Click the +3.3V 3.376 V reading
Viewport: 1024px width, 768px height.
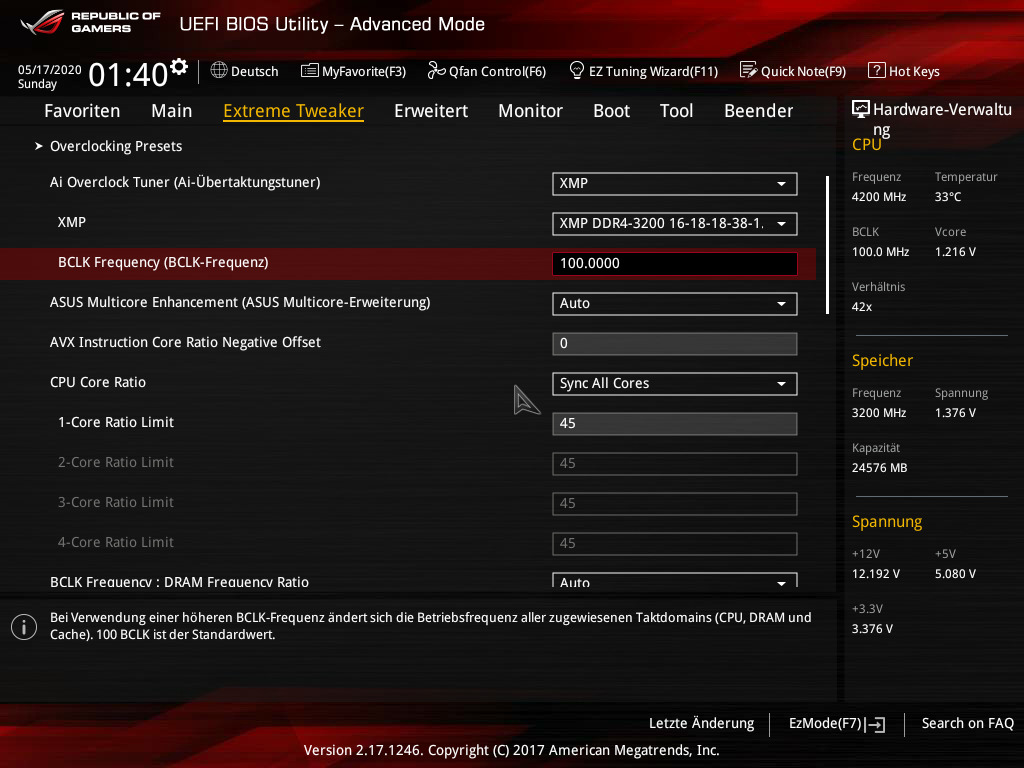point(872,628)
